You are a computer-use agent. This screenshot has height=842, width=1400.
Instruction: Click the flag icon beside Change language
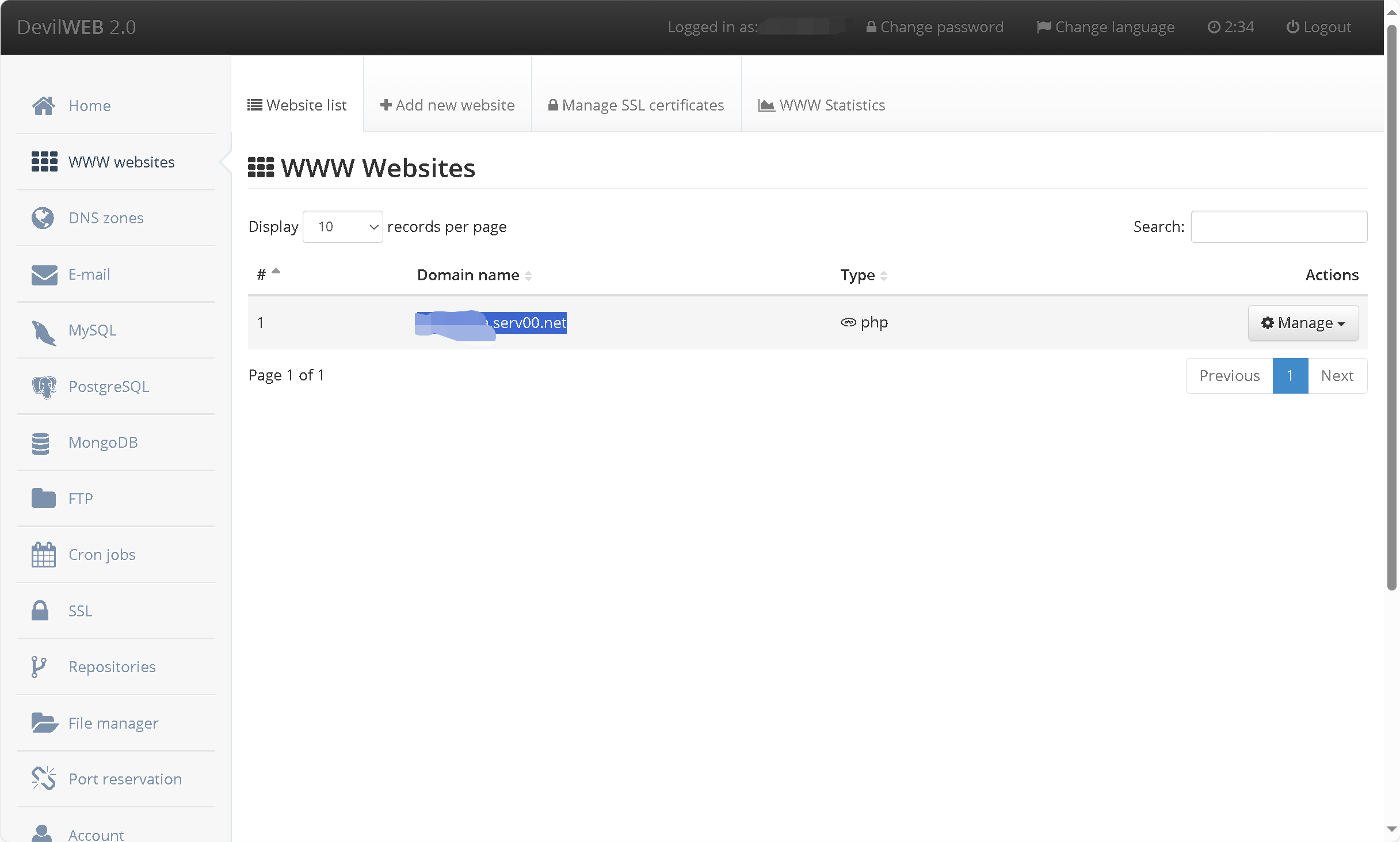pyautogui.click(x=1044, y=27)
